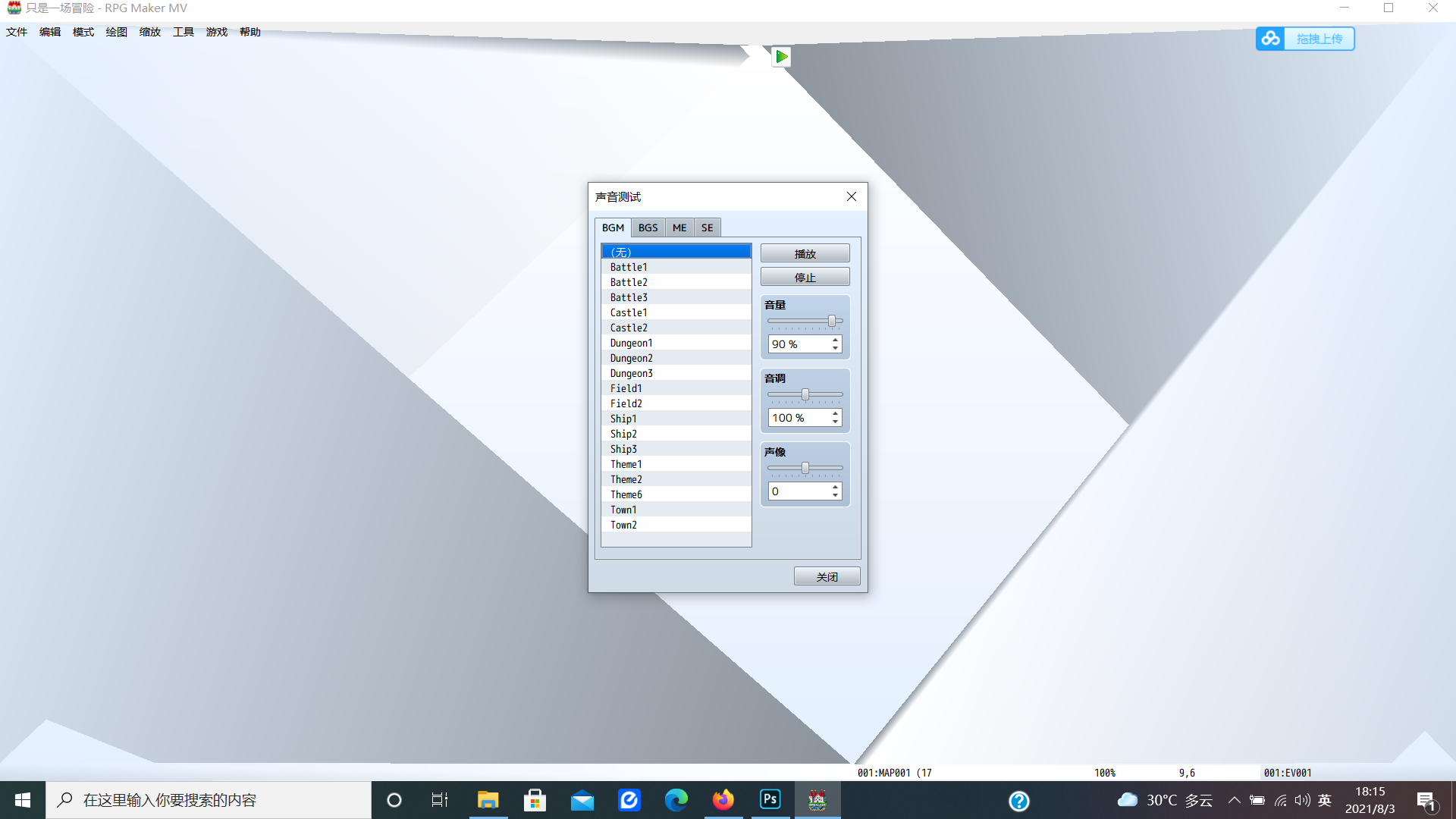The width and height of the screenshot is (1456, 819).
Task: Switch to the ME tab
Action: click(x=679, y=227)
